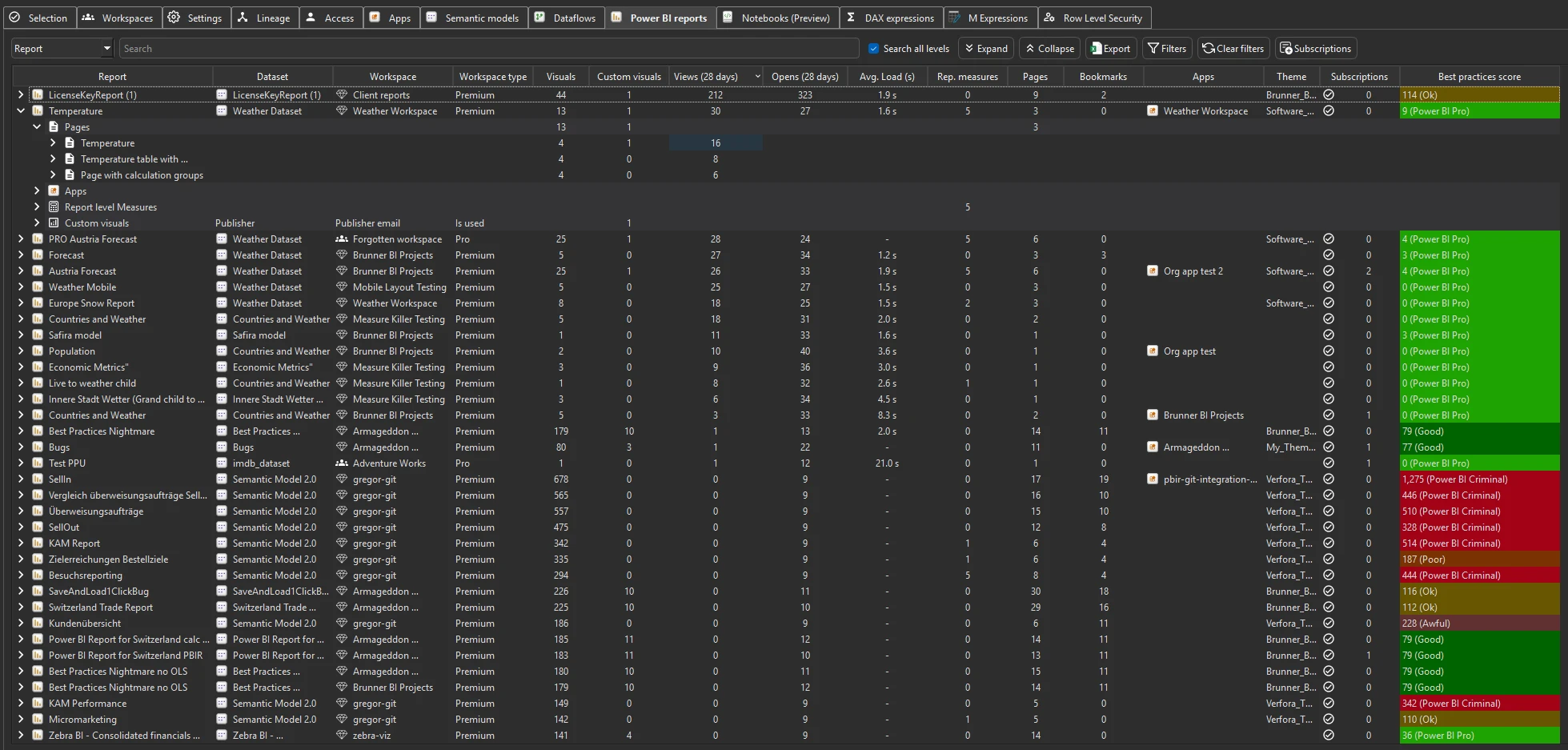Click the 187 (Poor) score cell
This screenshot has height=750, width=1568.
(x=1479, y=559)
